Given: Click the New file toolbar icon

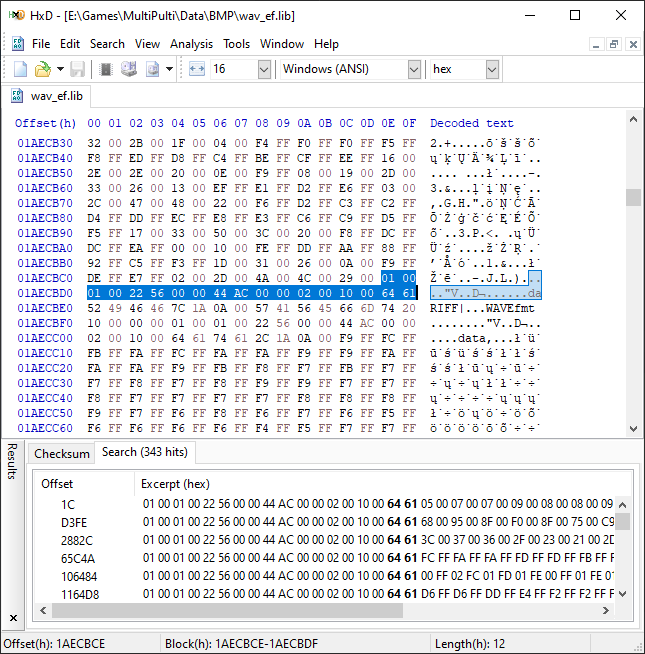Looking at the screenshot, I should pos(20,69).
